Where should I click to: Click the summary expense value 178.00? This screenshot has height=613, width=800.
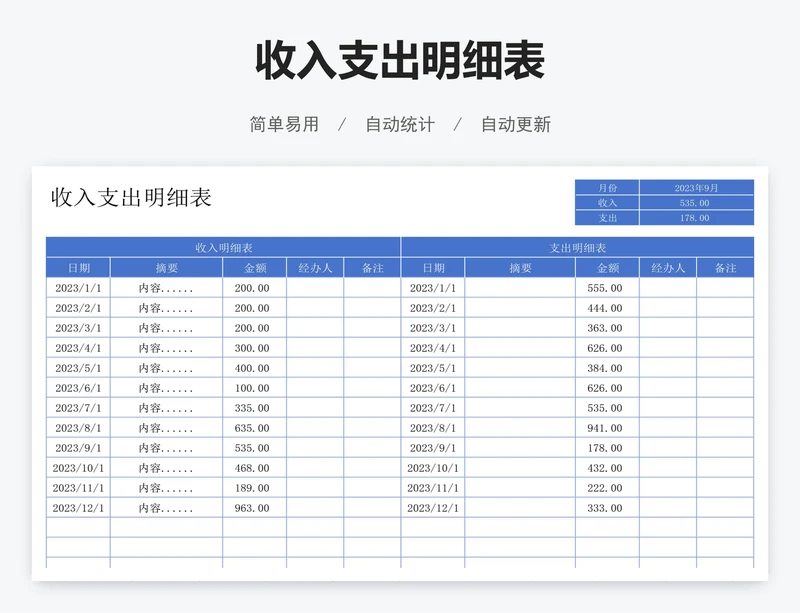[x=696, y=218]
